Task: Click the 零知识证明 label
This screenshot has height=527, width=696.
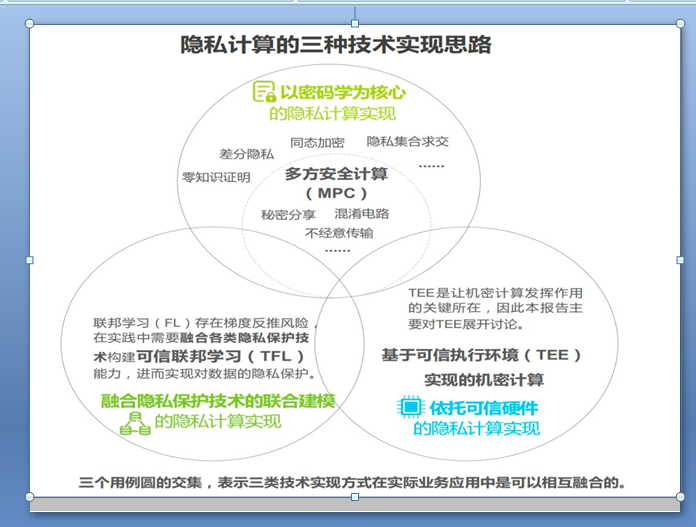Action: tap(215, 178)
